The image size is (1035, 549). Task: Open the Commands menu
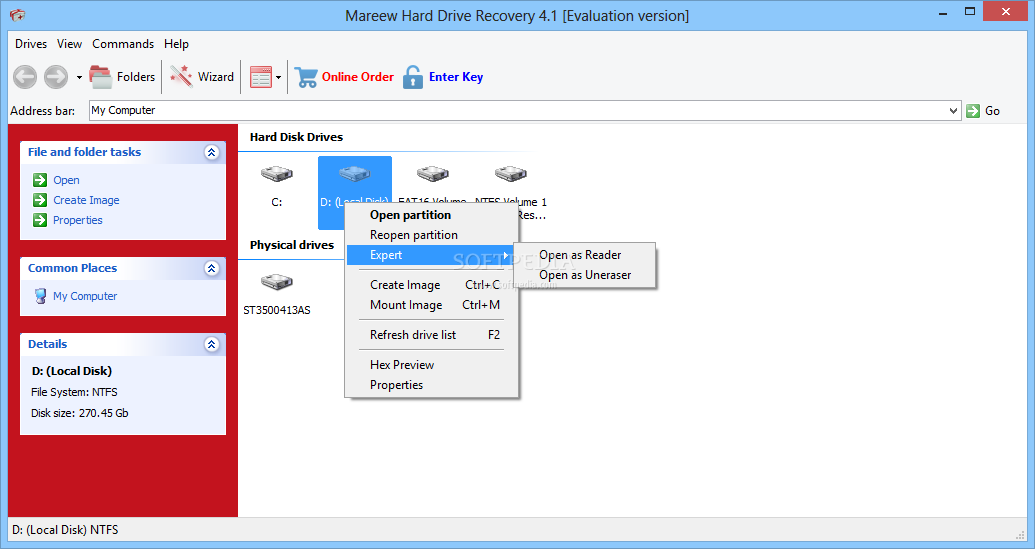tap(123, 44)
